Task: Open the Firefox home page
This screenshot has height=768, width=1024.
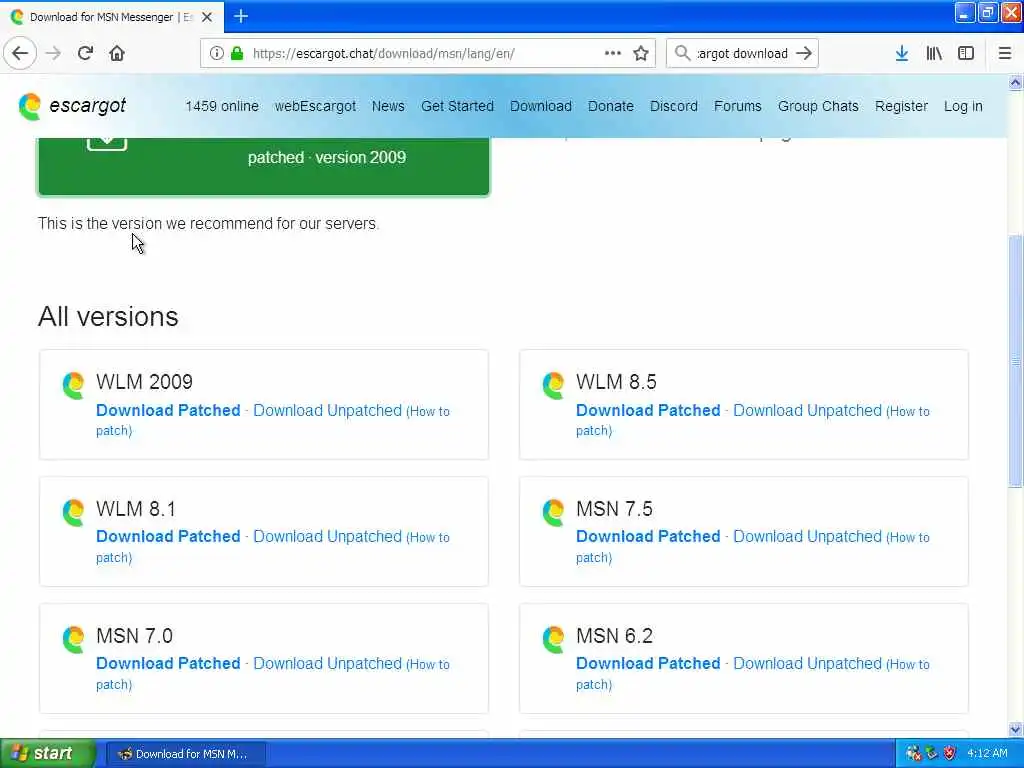Action: [117, 54]
